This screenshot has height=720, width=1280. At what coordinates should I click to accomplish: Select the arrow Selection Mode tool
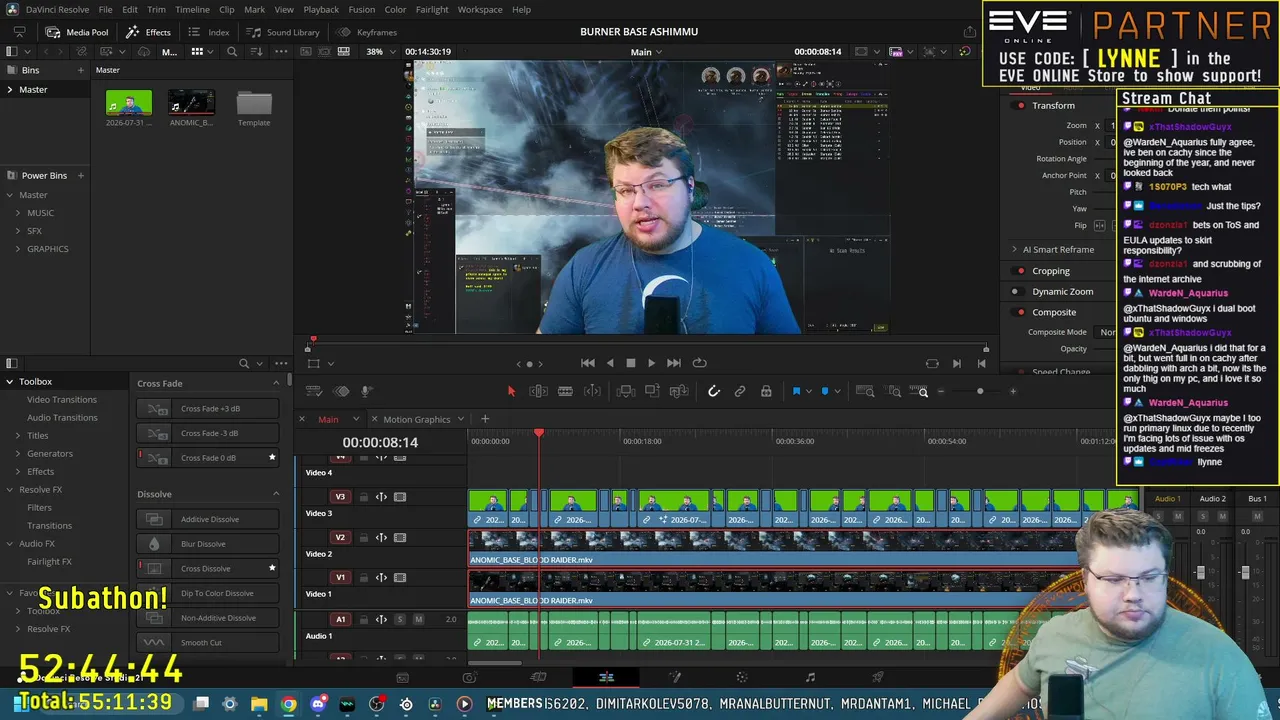click(x=511, y=391)
